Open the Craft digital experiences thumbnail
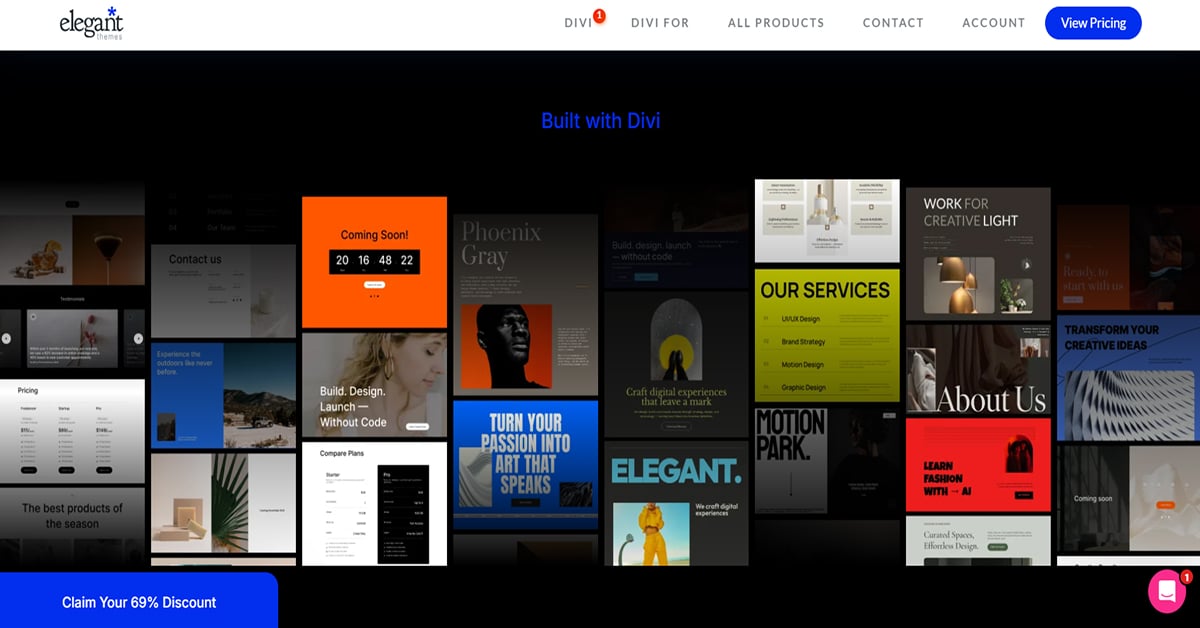Viewport: 1200px width, 628px height. click(676, 364)
